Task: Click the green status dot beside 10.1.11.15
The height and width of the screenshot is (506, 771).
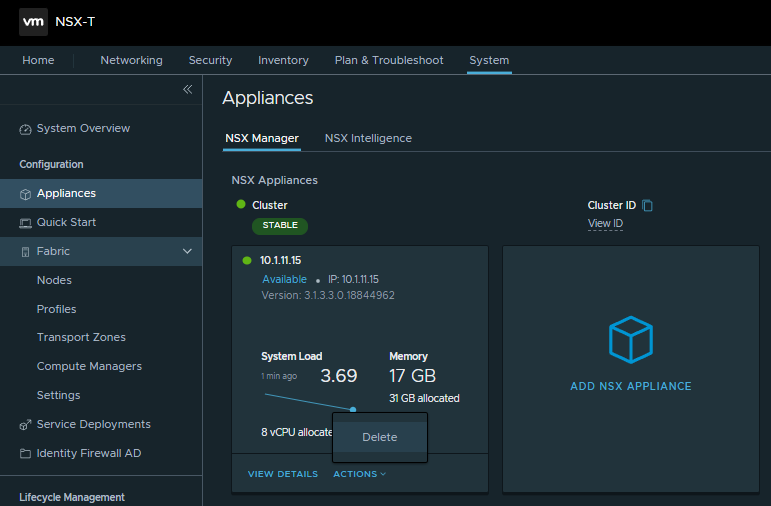Action: pyautogui.click(x=247, y=260)
